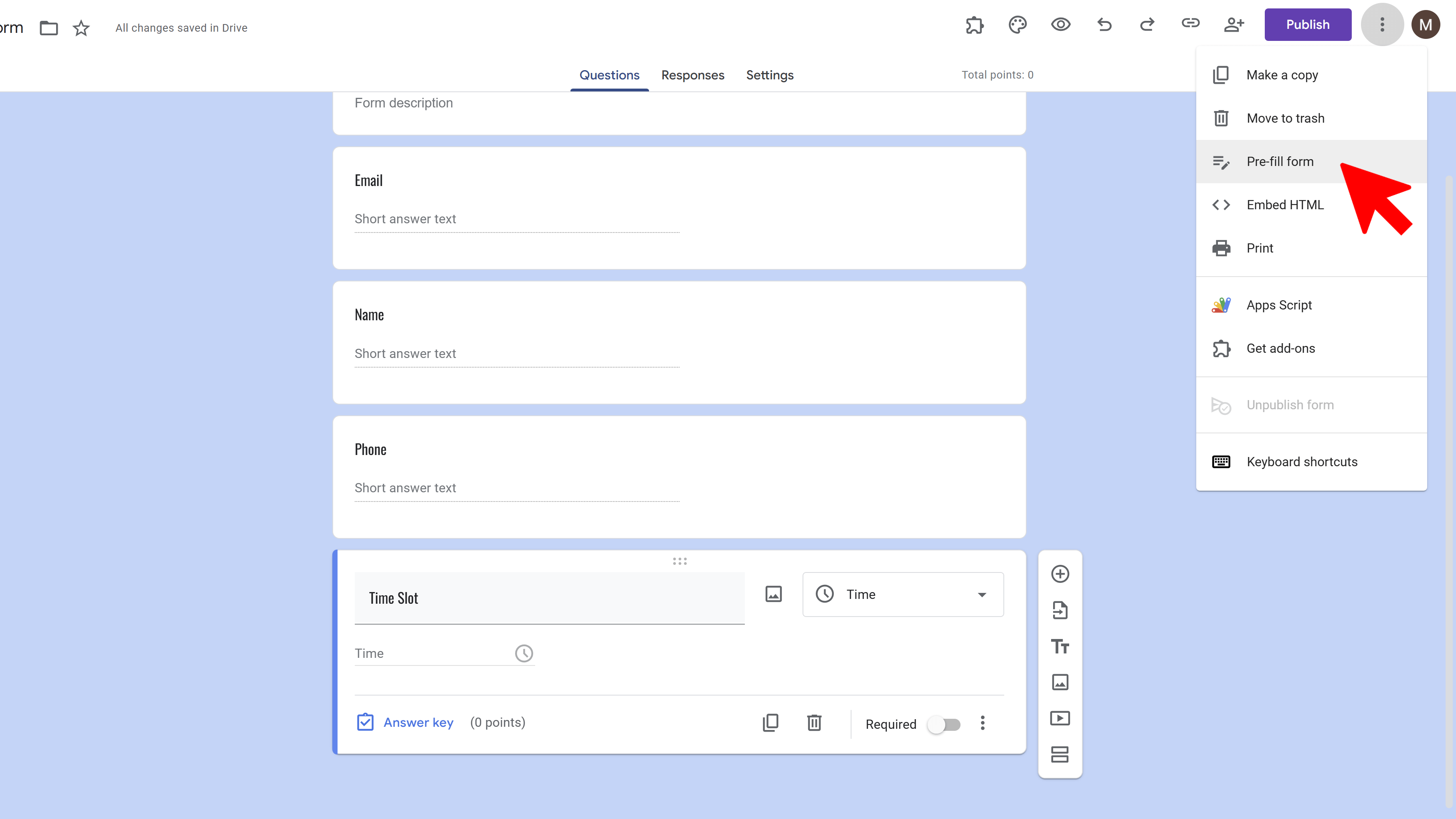The image size is (1456, 819).
Task: Click the Add section icon
Action: pos(1060,754)
